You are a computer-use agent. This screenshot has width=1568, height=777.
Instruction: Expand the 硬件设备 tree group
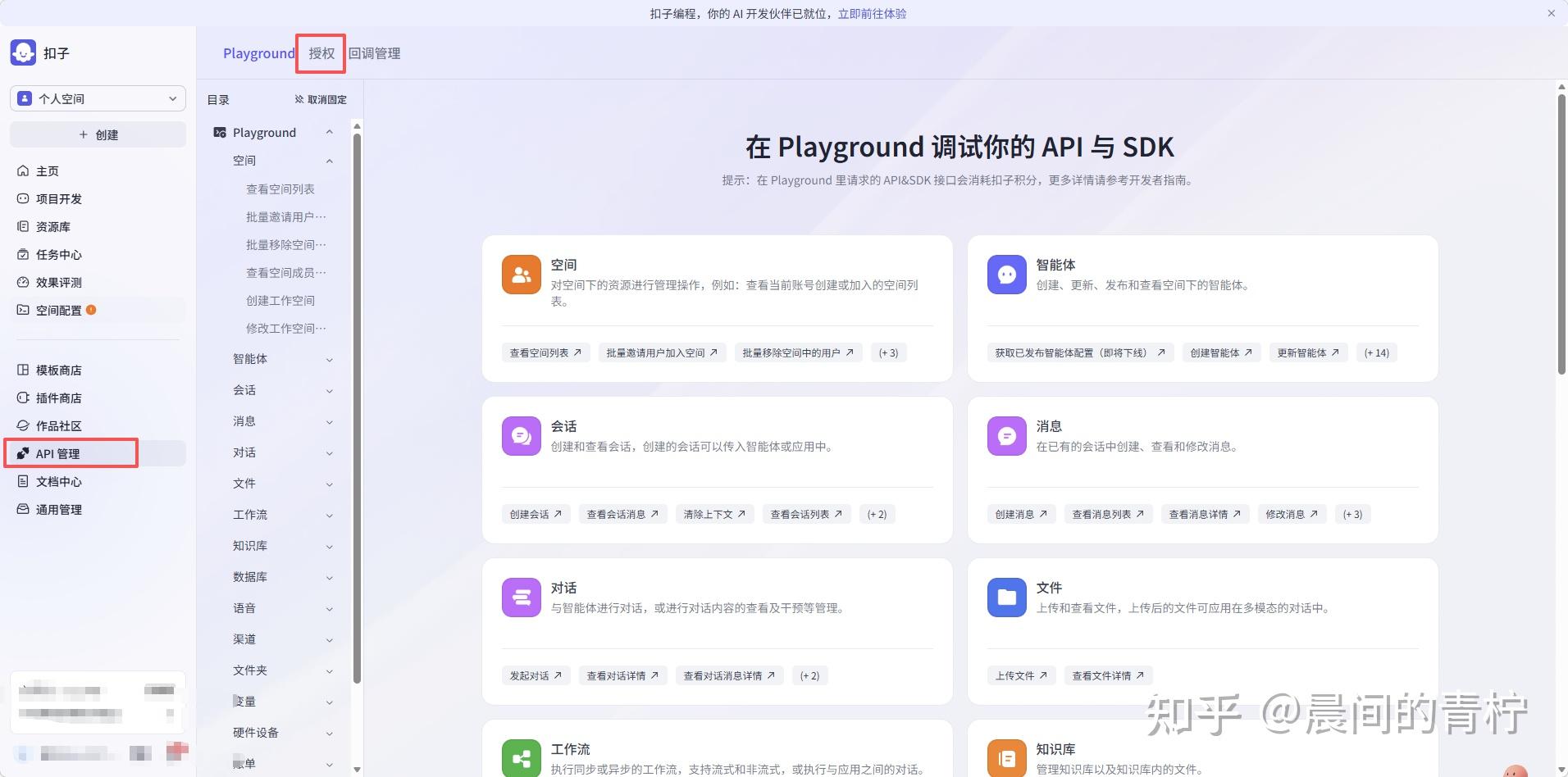(x=330, y=733)
